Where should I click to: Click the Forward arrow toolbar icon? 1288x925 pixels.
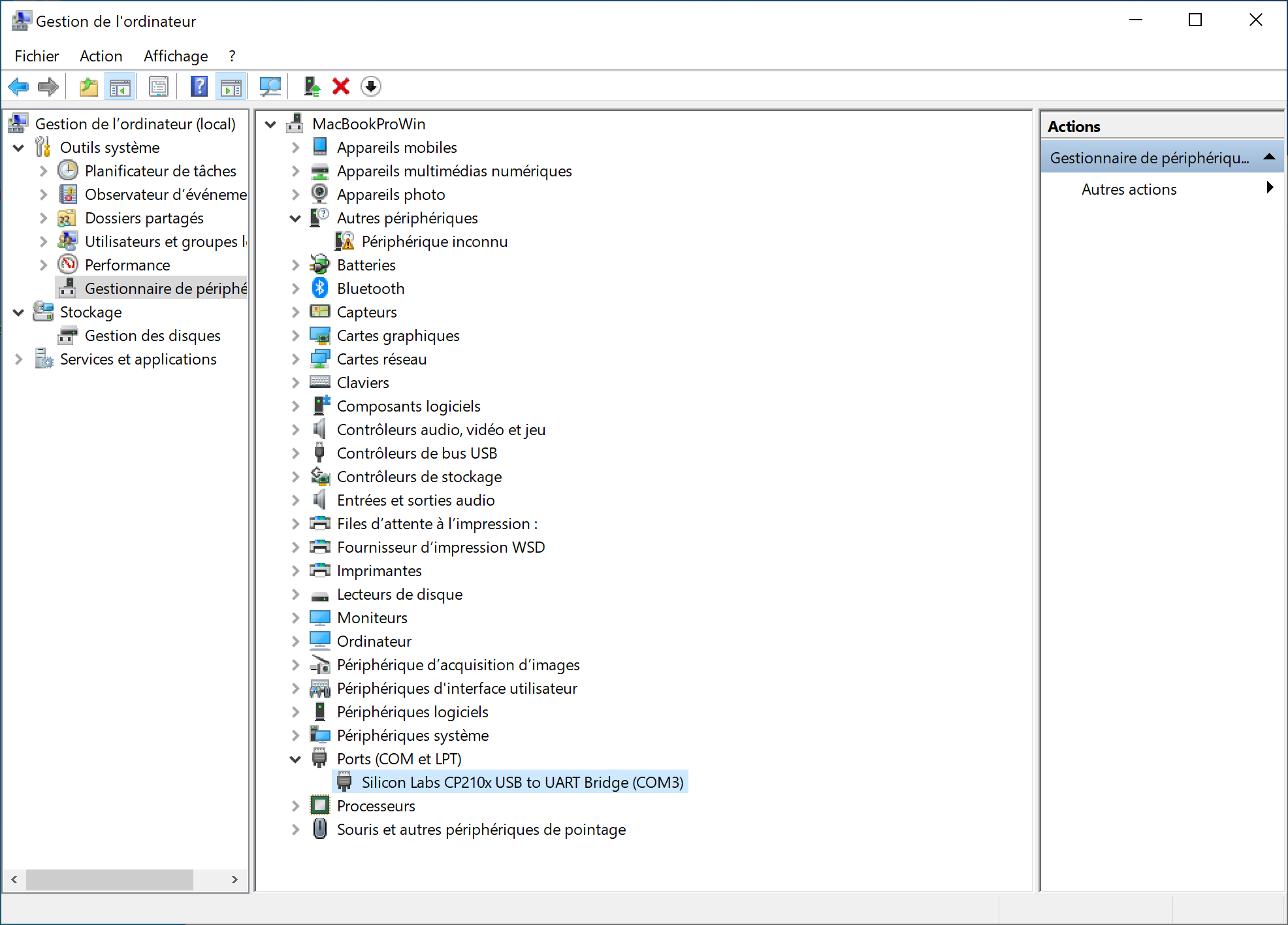point(48,86)
